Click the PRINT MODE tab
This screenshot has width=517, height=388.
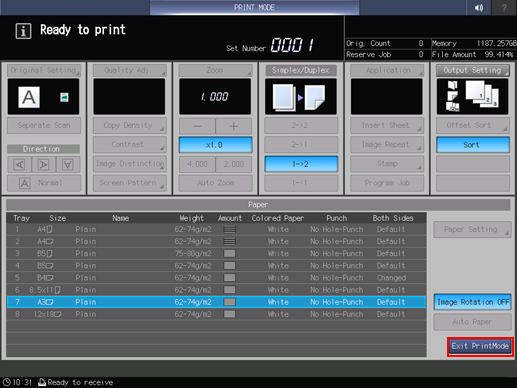click(254, 7)
